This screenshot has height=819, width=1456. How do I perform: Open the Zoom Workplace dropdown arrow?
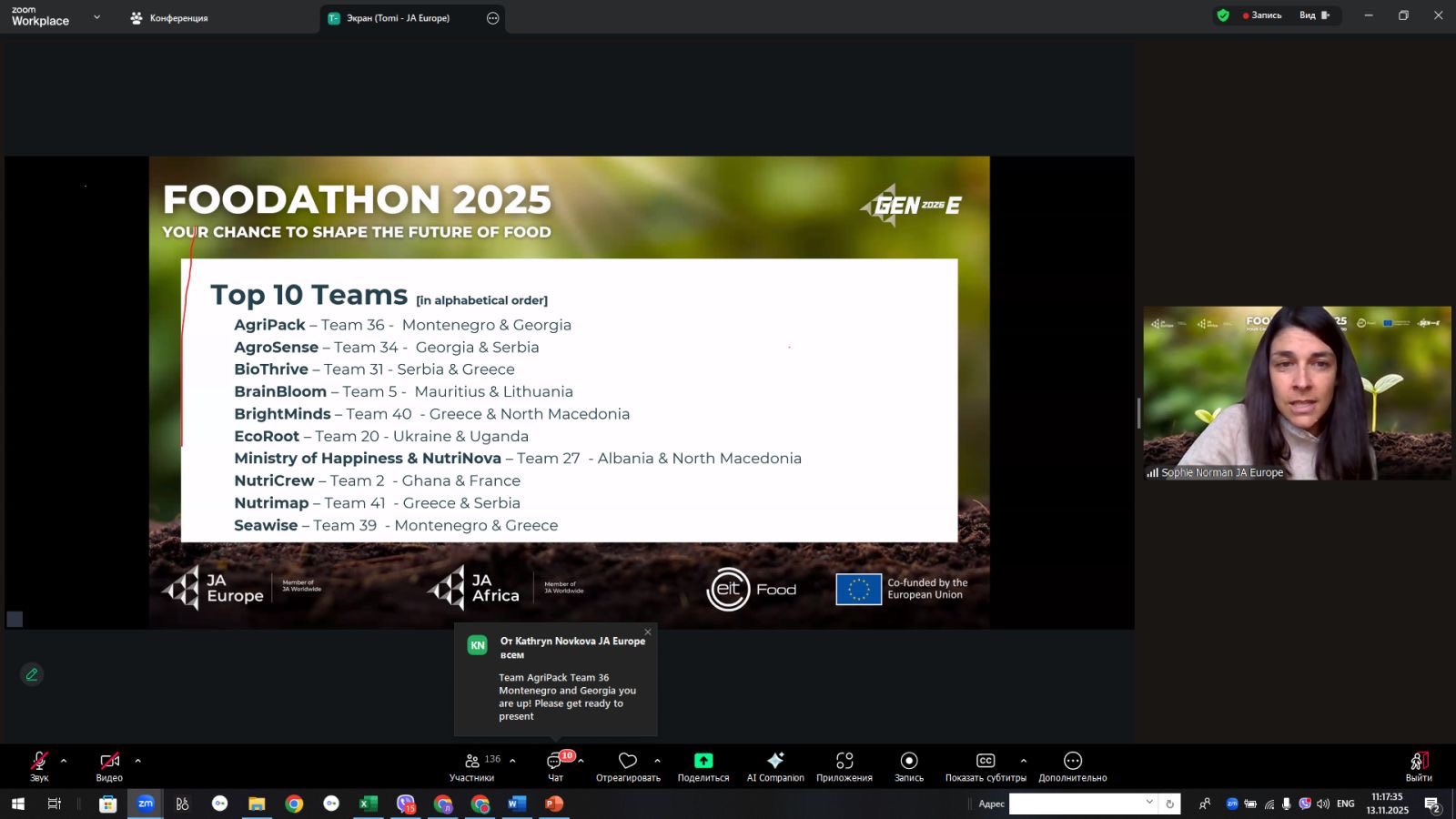[x=96, y=17]
